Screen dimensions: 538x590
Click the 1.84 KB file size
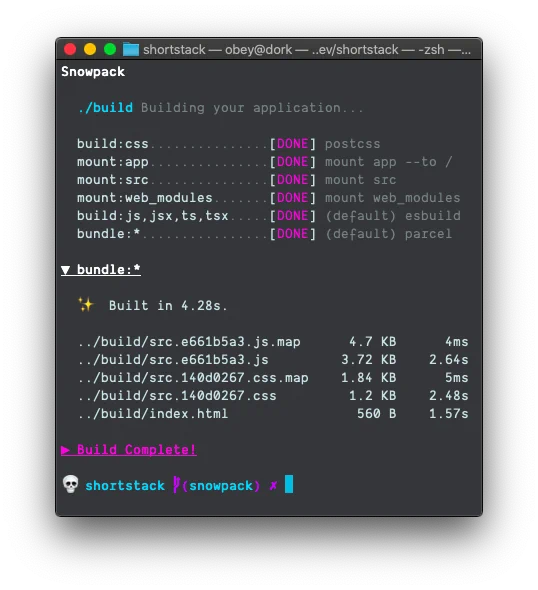pos(369,378)
